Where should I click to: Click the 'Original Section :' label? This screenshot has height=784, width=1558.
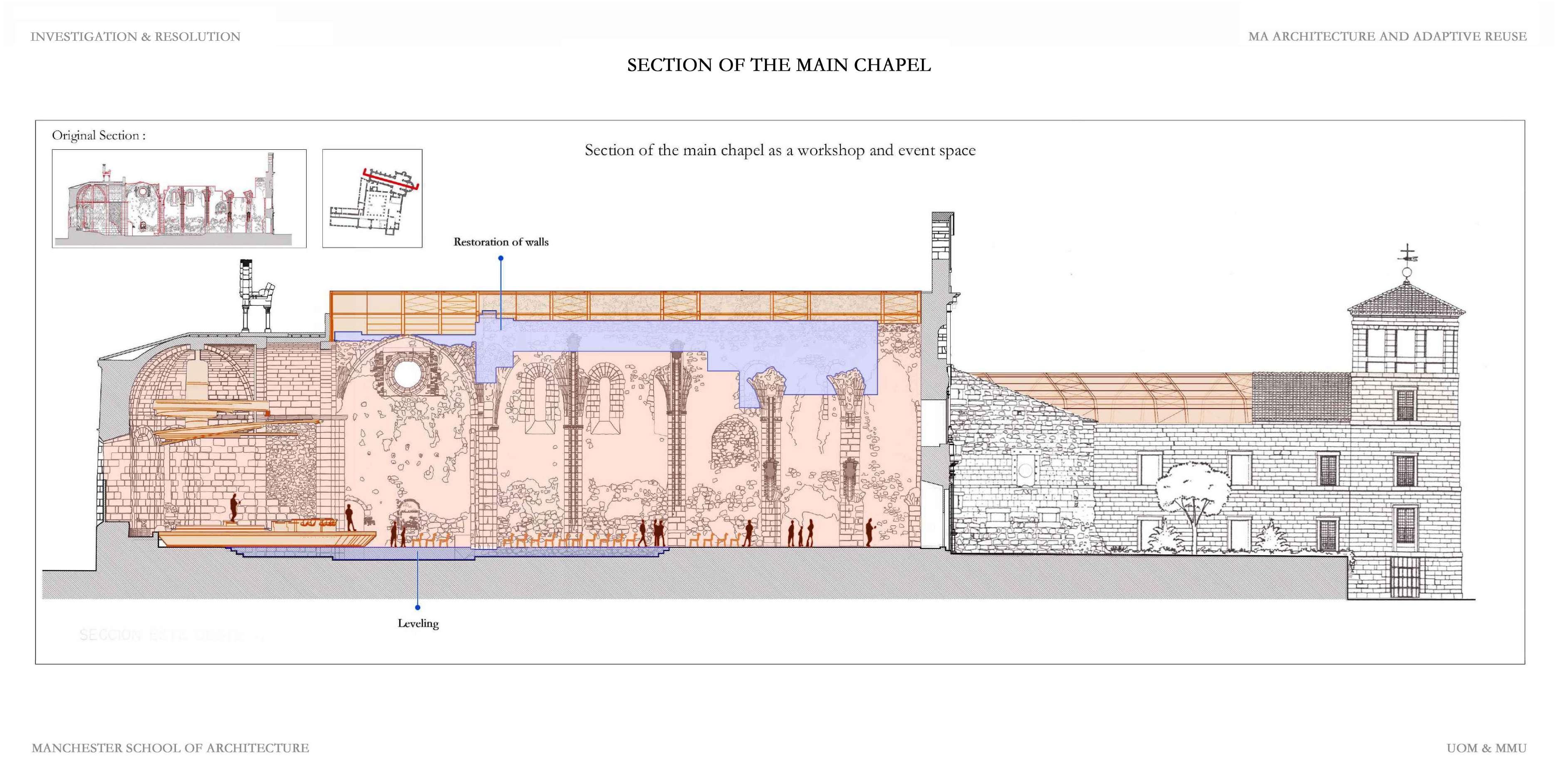99,136
